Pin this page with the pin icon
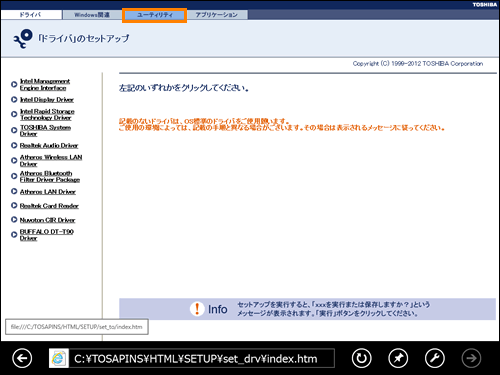500x375 pixels. click(398, 358)
